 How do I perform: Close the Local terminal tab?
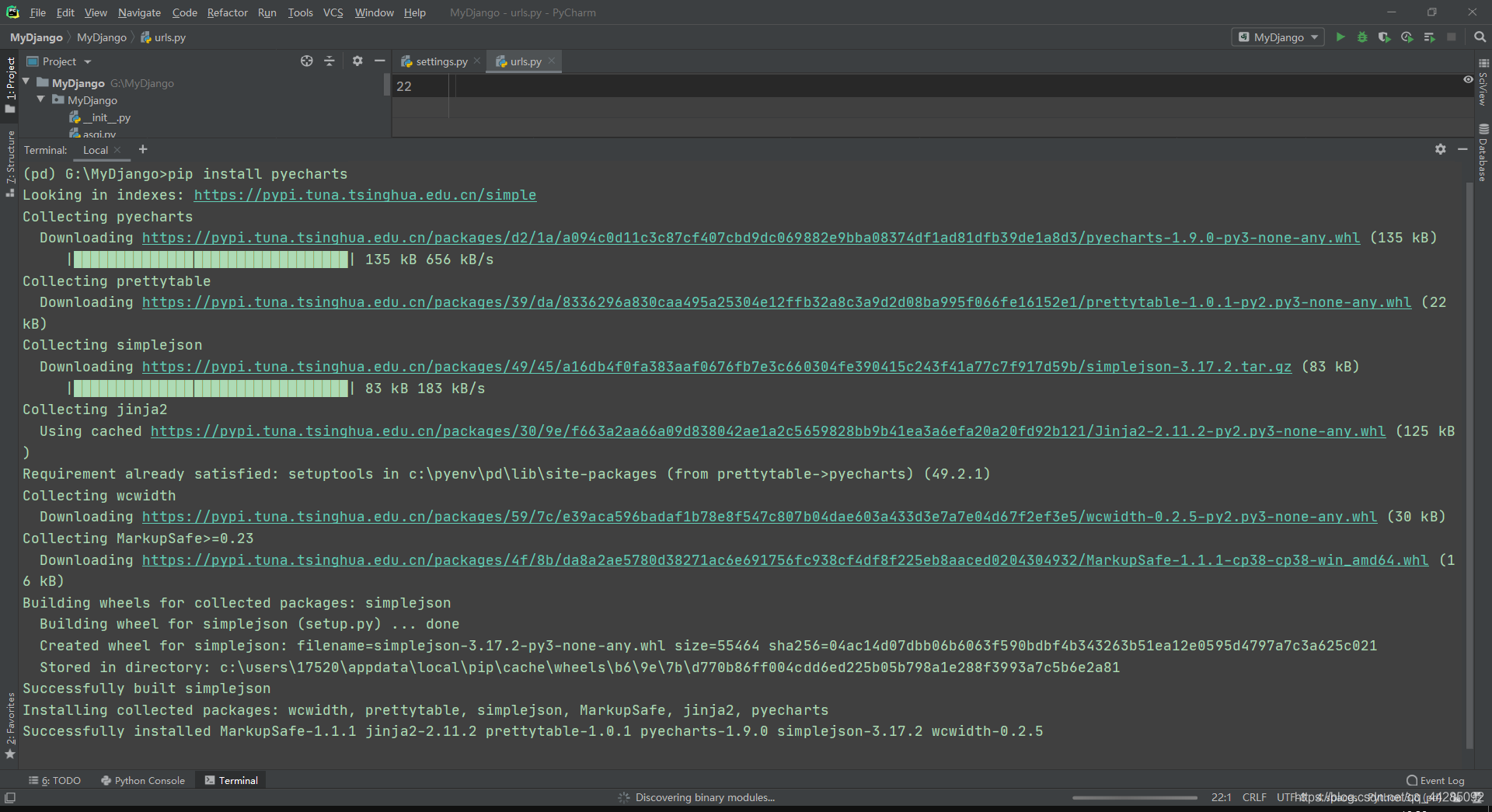[117, 150]
